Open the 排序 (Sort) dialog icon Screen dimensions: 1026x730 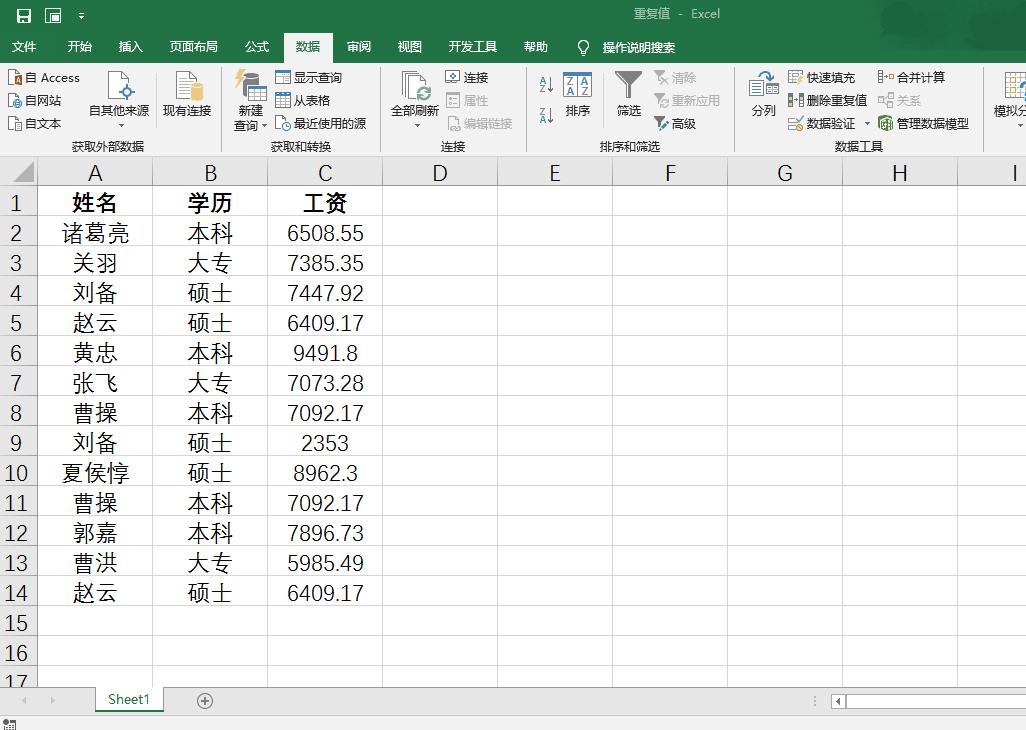point(579,100)
